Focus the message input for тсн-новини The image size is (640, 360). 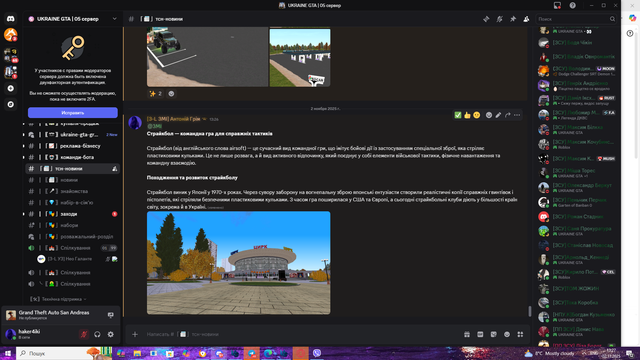(302, 334)
